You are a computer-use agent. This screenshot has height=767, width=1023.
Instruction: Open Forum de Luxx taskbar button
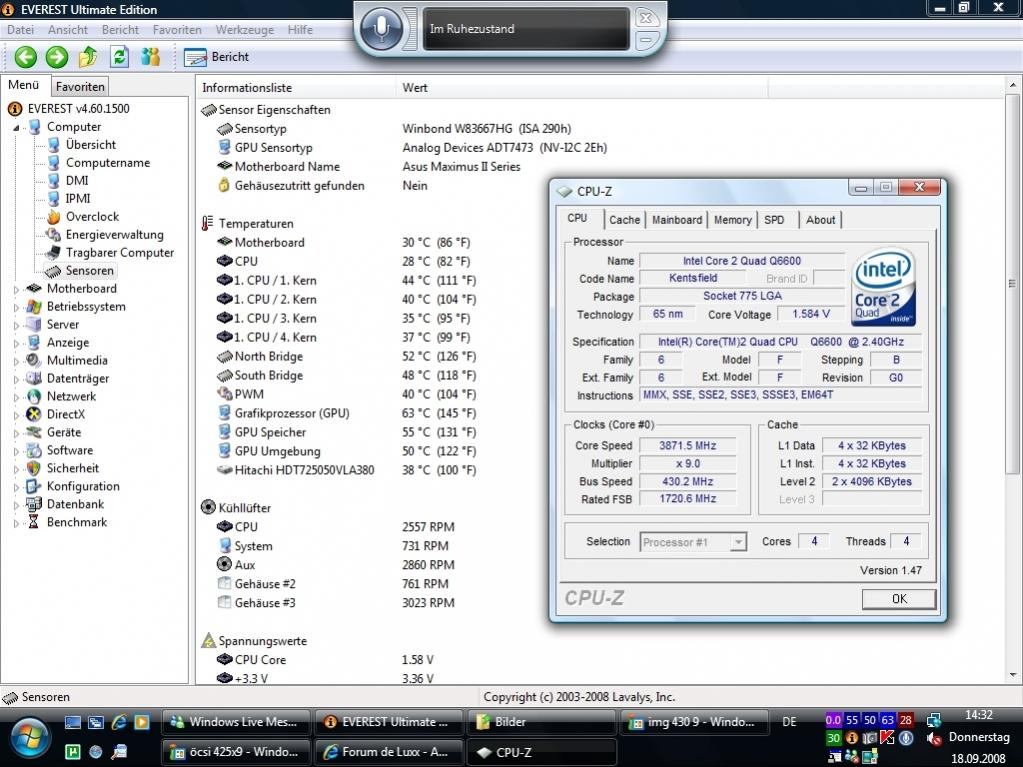388,752
